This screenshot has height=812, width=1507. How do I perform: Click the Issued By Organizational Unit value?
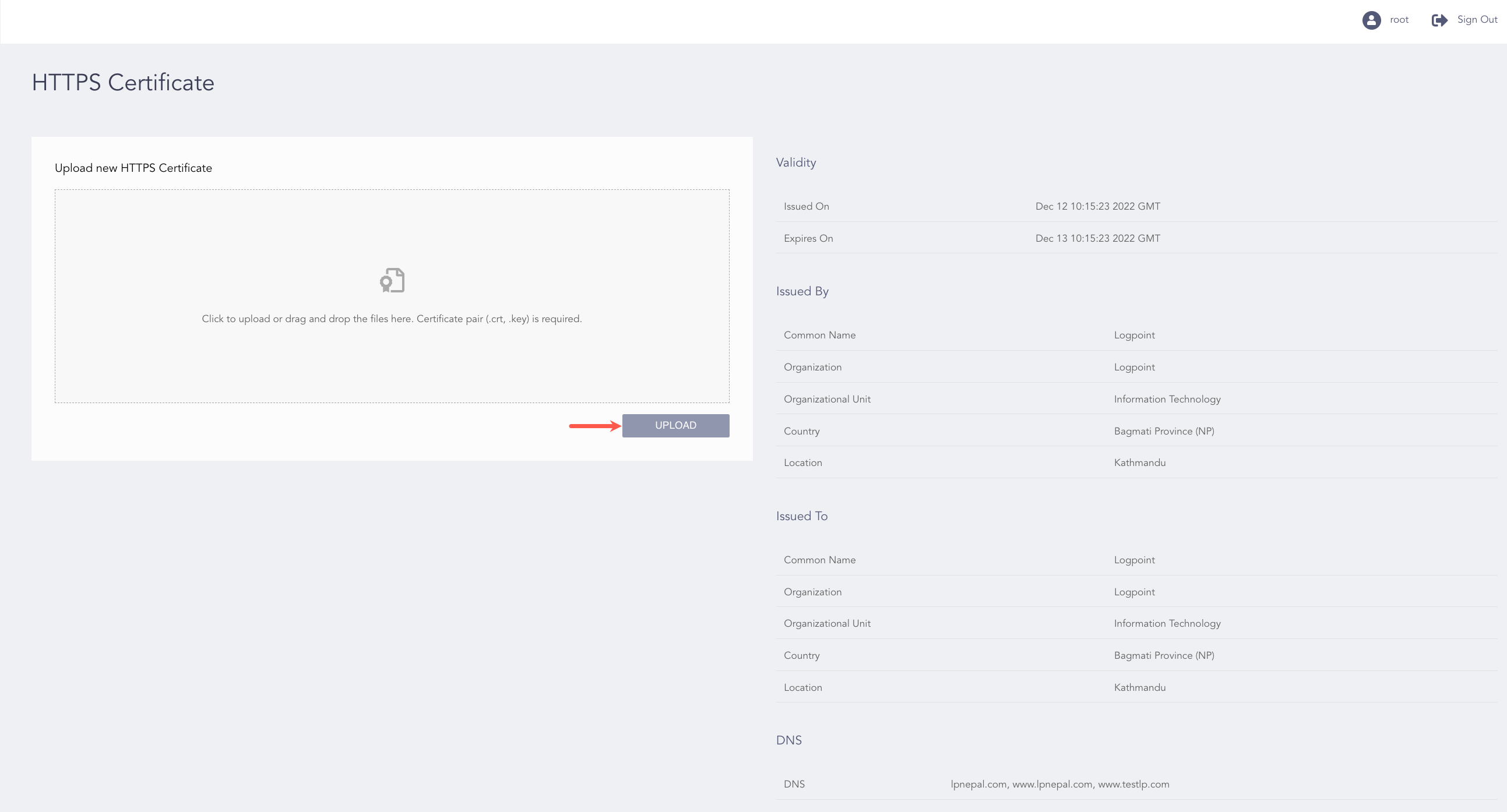point(1167,399)
